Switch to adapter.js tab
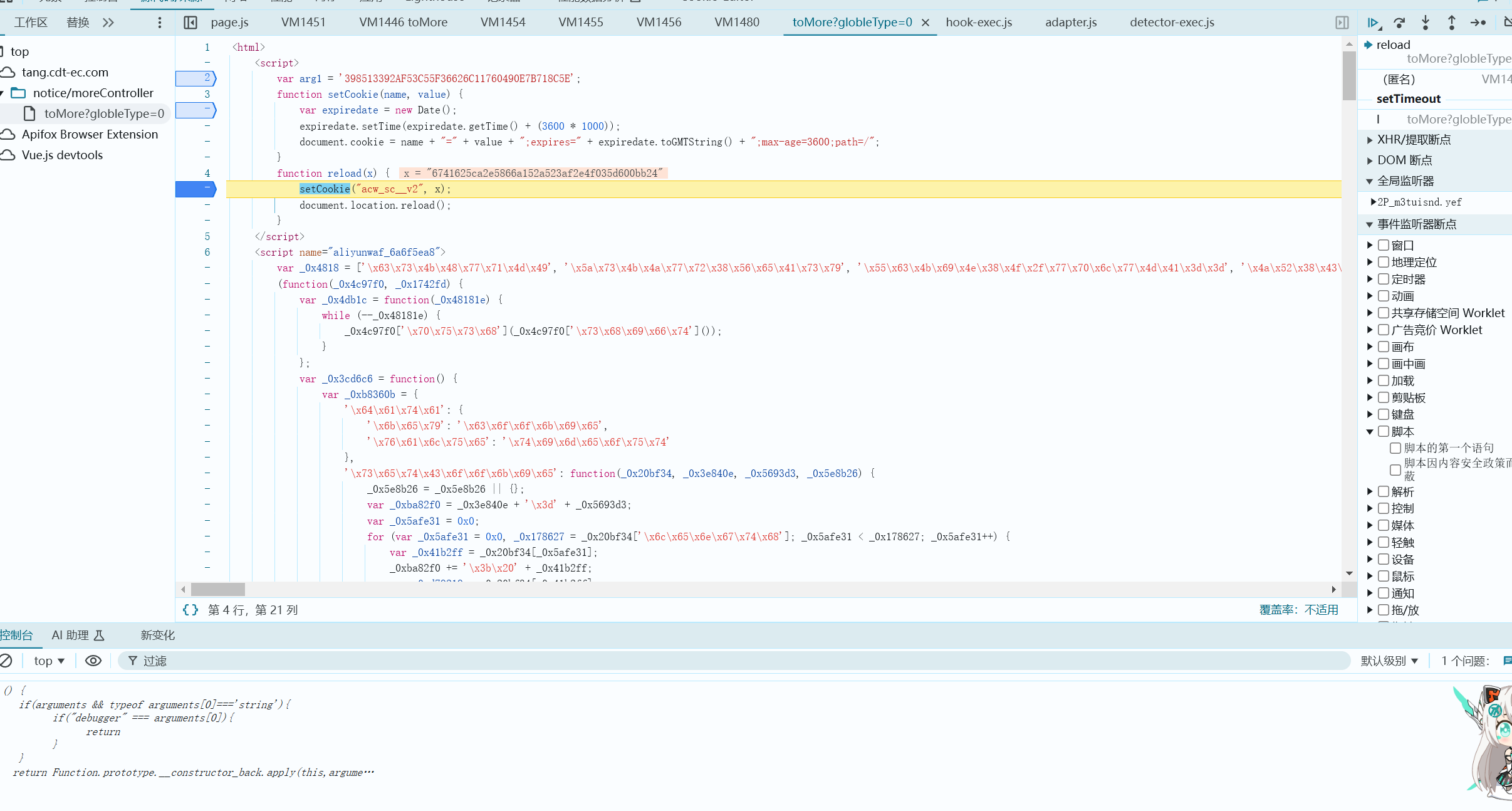The width and height of the screenshot is (1512, 811). (x=1071, y=23)
